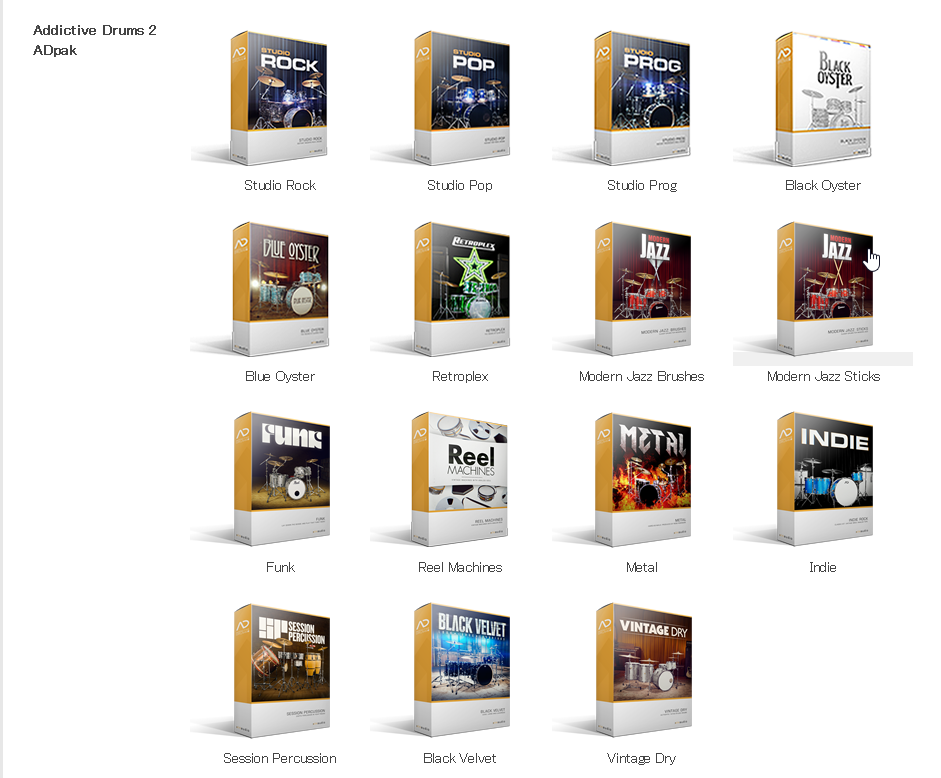Screen dimensions: 941x778
Task: Click the Modern Jazz Sticks text link
Action: point(823,376)
